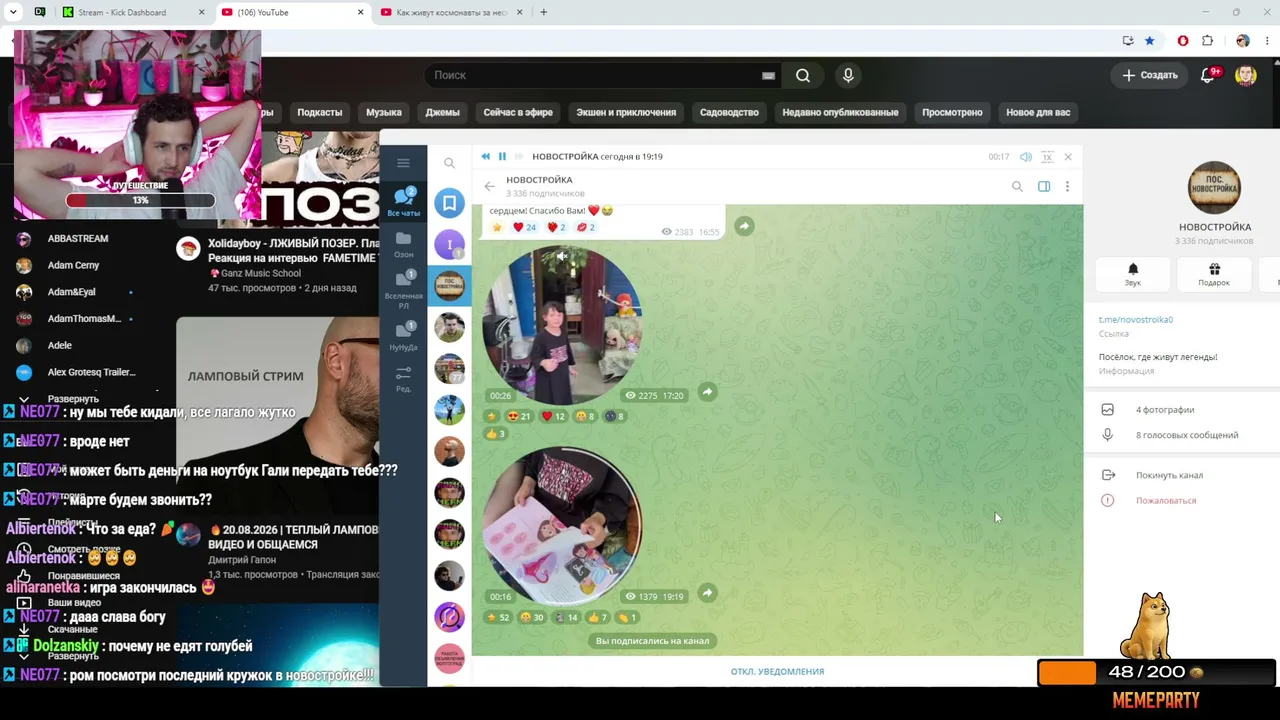Open YouTube notifications bell
This screenshot has width=1280, height=720.
point(1208,75)
